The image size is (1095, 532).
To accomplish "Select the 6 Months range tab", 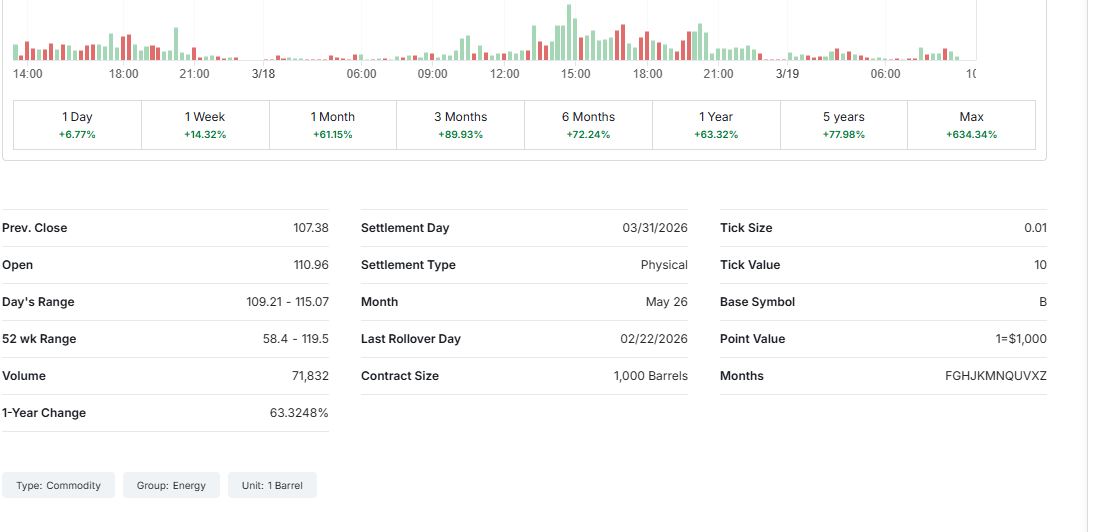I will tap(588, 125).
